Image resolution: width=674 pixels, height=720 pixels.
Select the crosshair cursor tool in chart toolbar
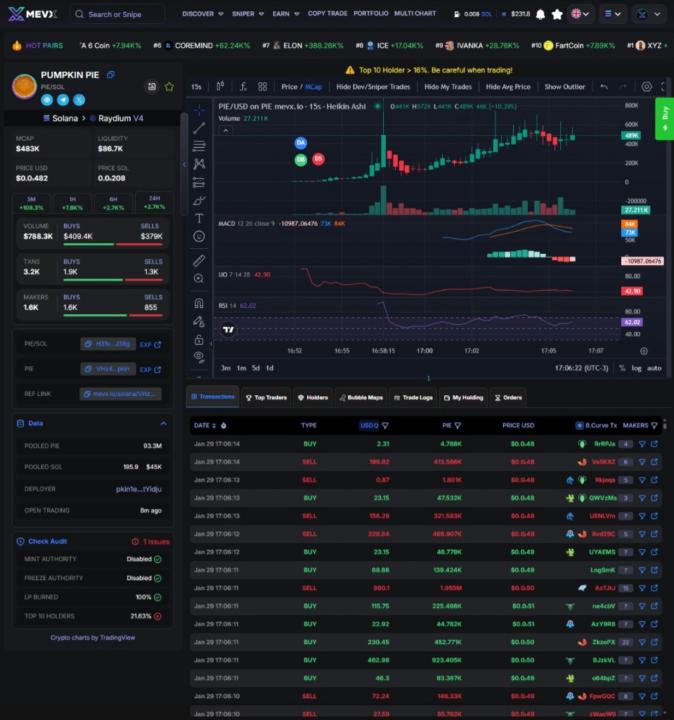click(199, 110)
